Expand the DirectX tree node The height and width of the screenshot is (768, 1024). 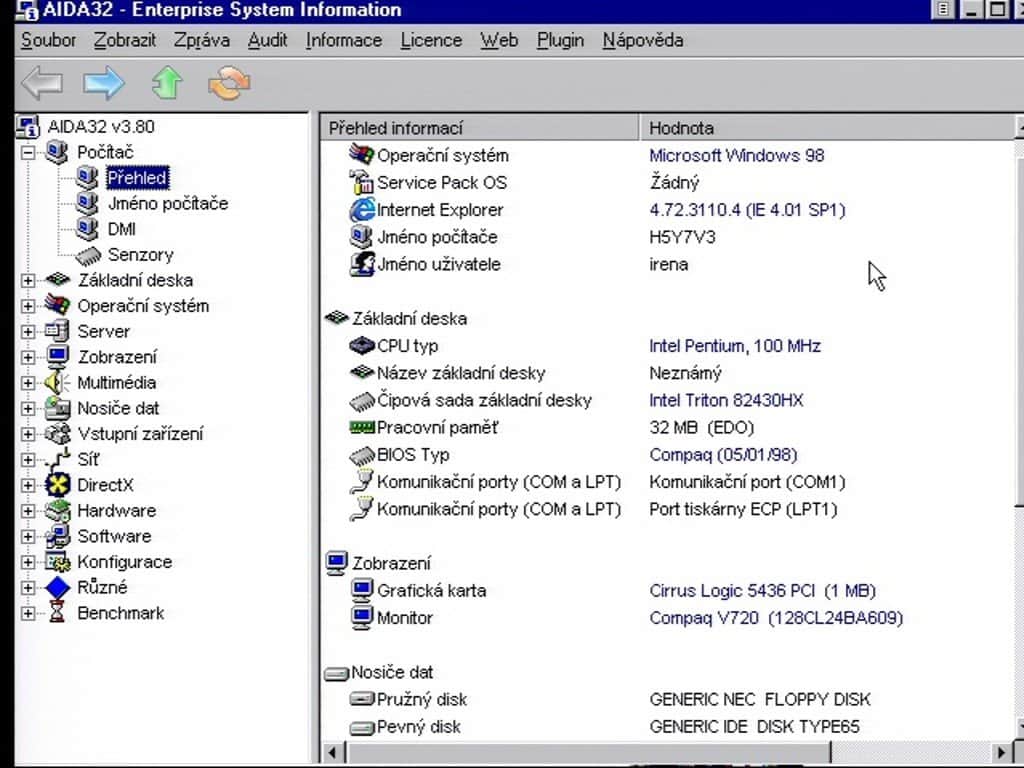point(28,485)
